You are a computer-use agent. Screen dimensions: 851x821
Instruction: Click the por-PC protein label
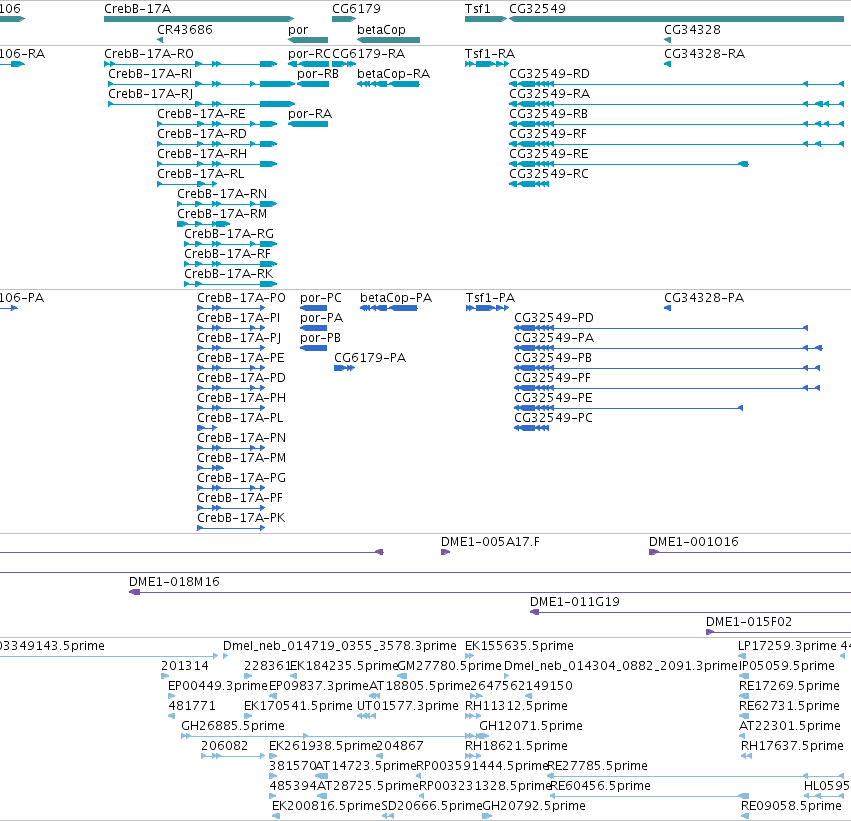(x=321, y=298)
